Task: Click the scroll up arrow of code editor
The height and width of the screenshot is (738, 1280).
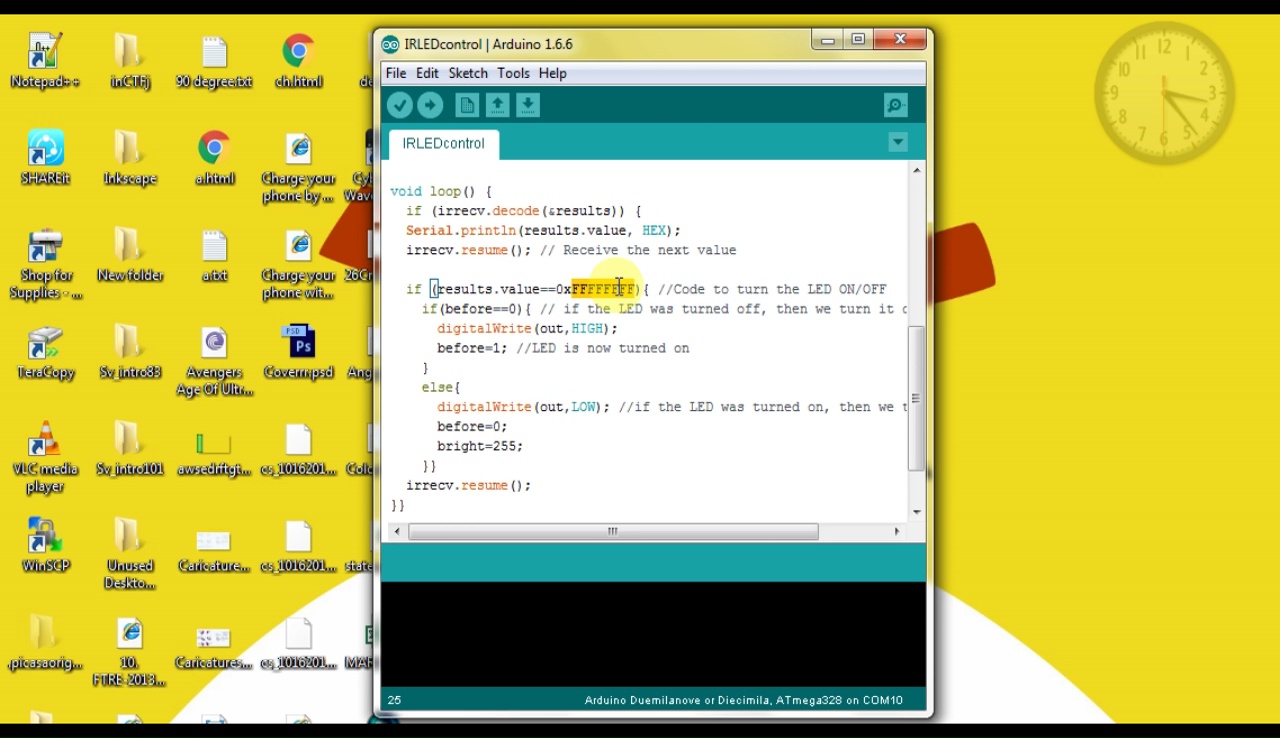Action: pyautogui.click(x=916, y=171)
